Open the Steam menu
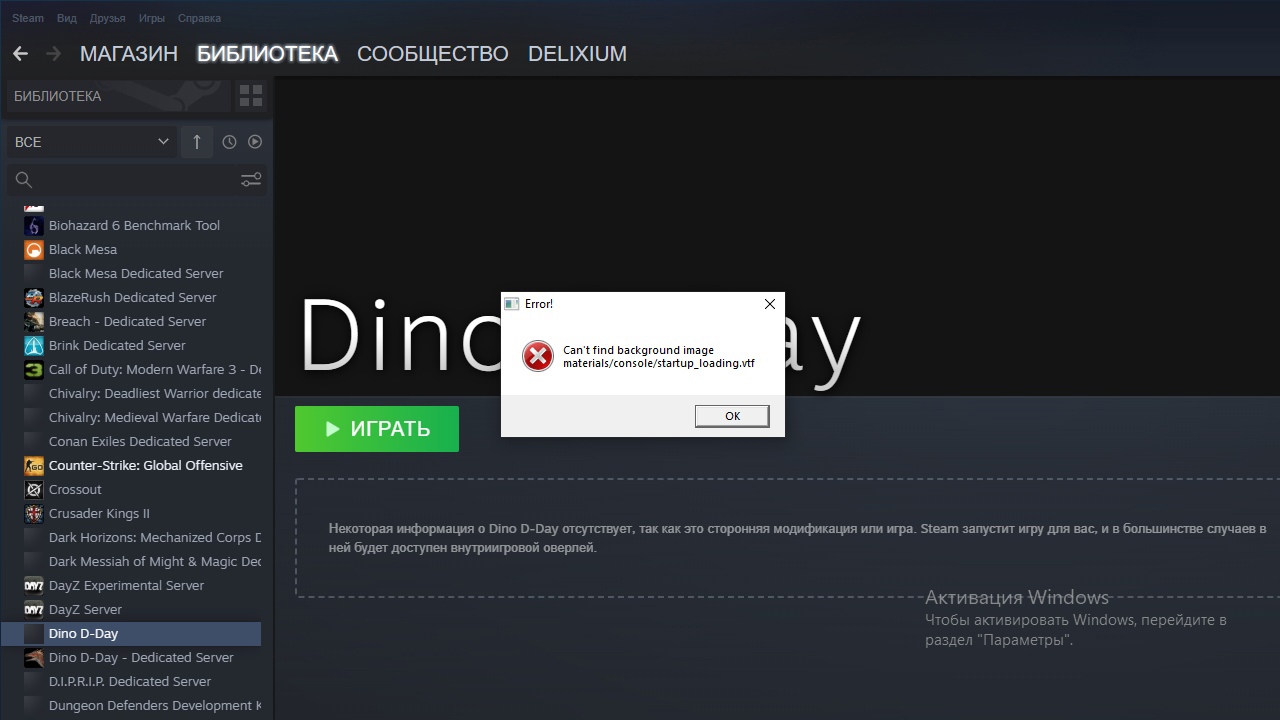Screen dimensions: 1280x720 pyautogui.click(x=28, y=18)
